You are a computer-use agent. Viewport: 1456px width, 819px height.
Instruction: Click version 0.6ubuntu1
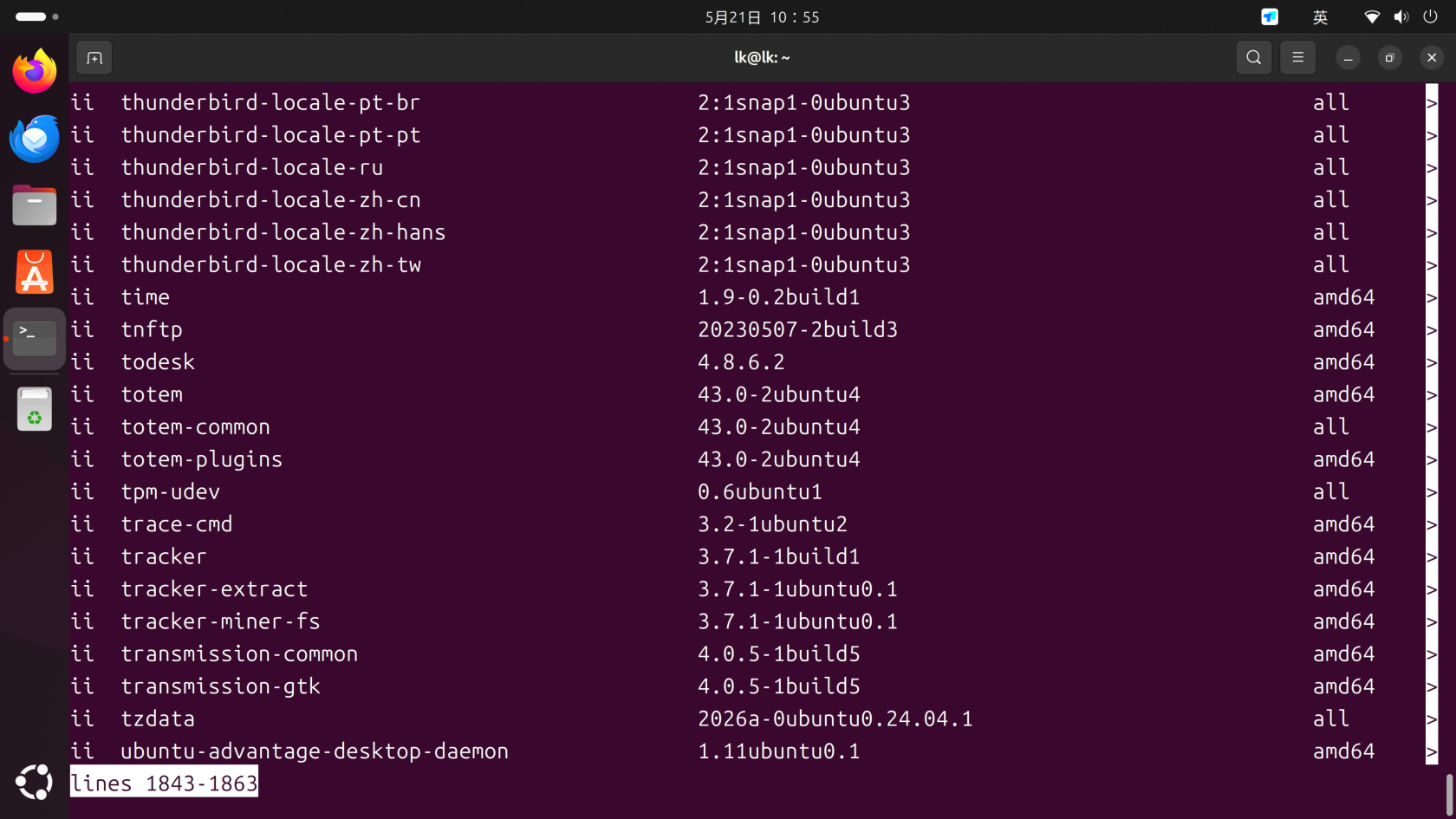click(x=760, y=491)
